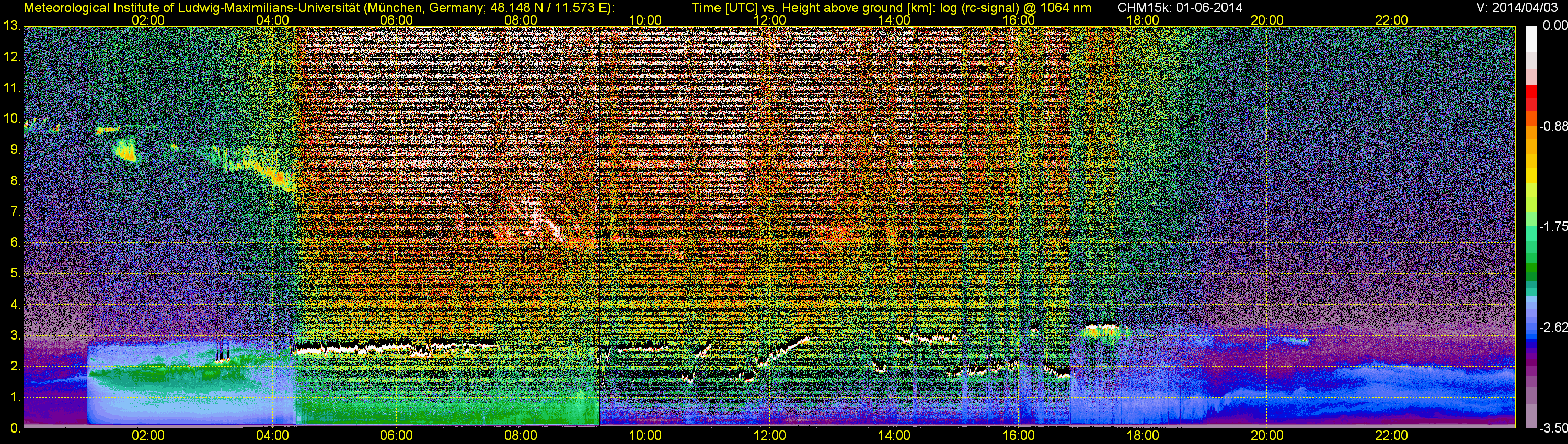Select the 1 km height axis label
Viewport: 1568px width, 444px height.
tap(15, 397)
